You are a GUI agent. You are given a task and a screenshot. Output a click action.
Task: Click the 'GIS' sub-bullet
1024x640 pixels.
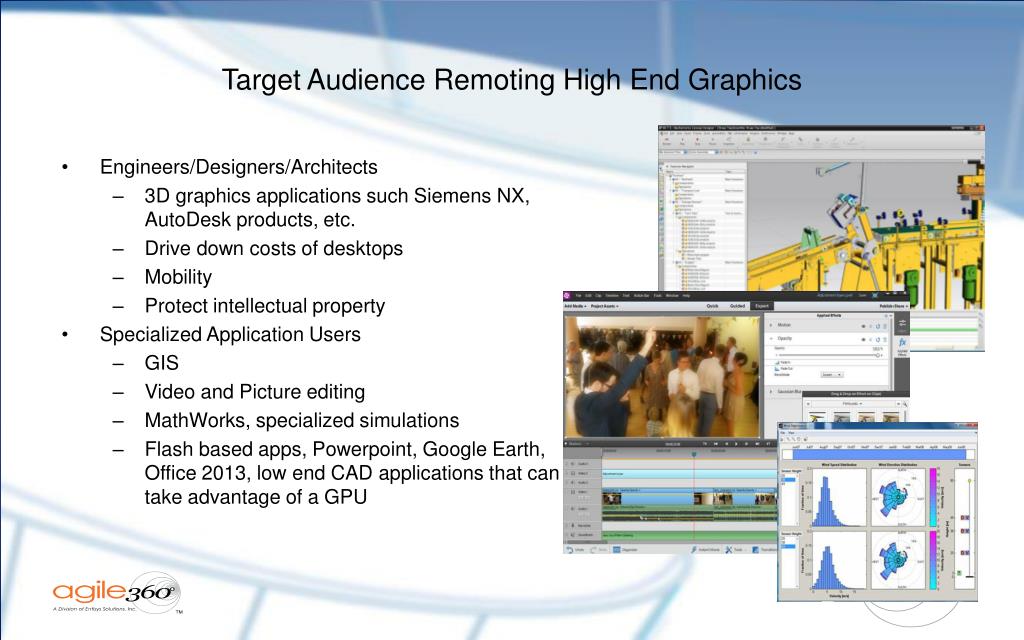pyautogui.click(x=161, y=363)
